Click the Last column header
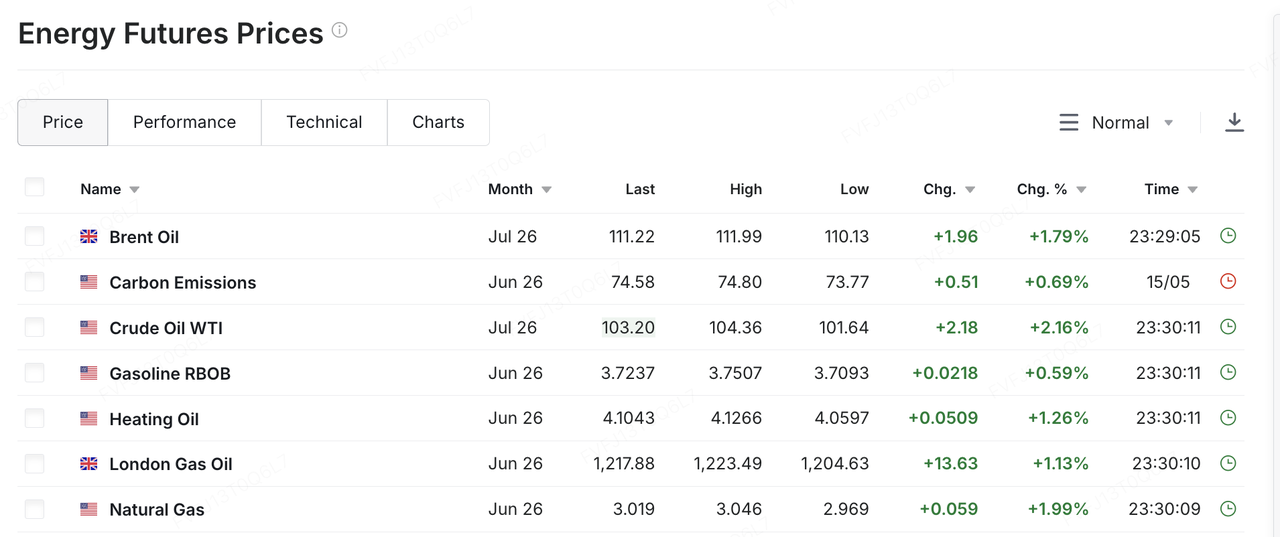This screenshot has height=537, width=1280. click(x=640, y=189)
